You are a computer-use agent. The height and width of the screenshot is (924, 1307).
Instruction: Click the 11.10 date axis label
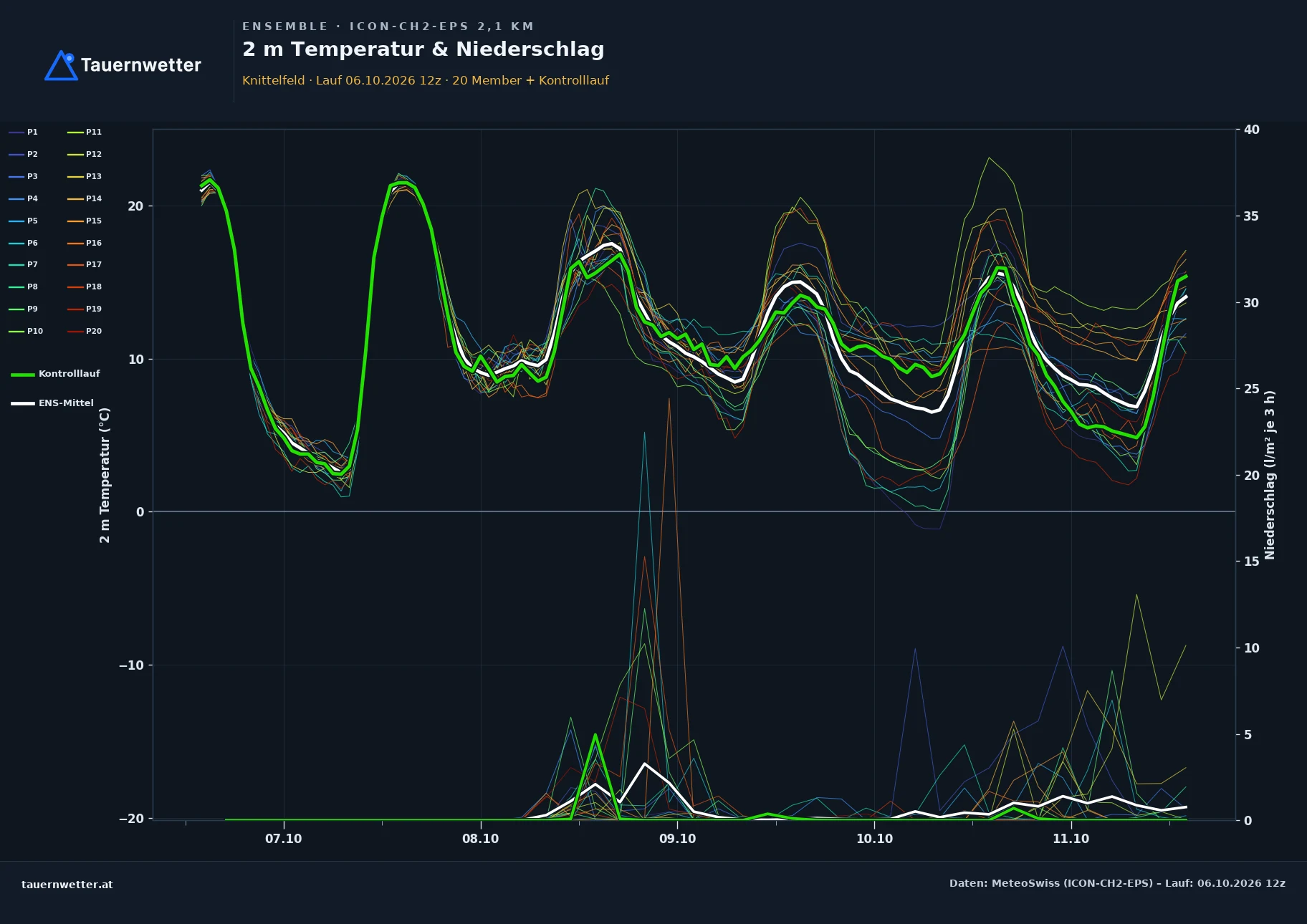1071,839
